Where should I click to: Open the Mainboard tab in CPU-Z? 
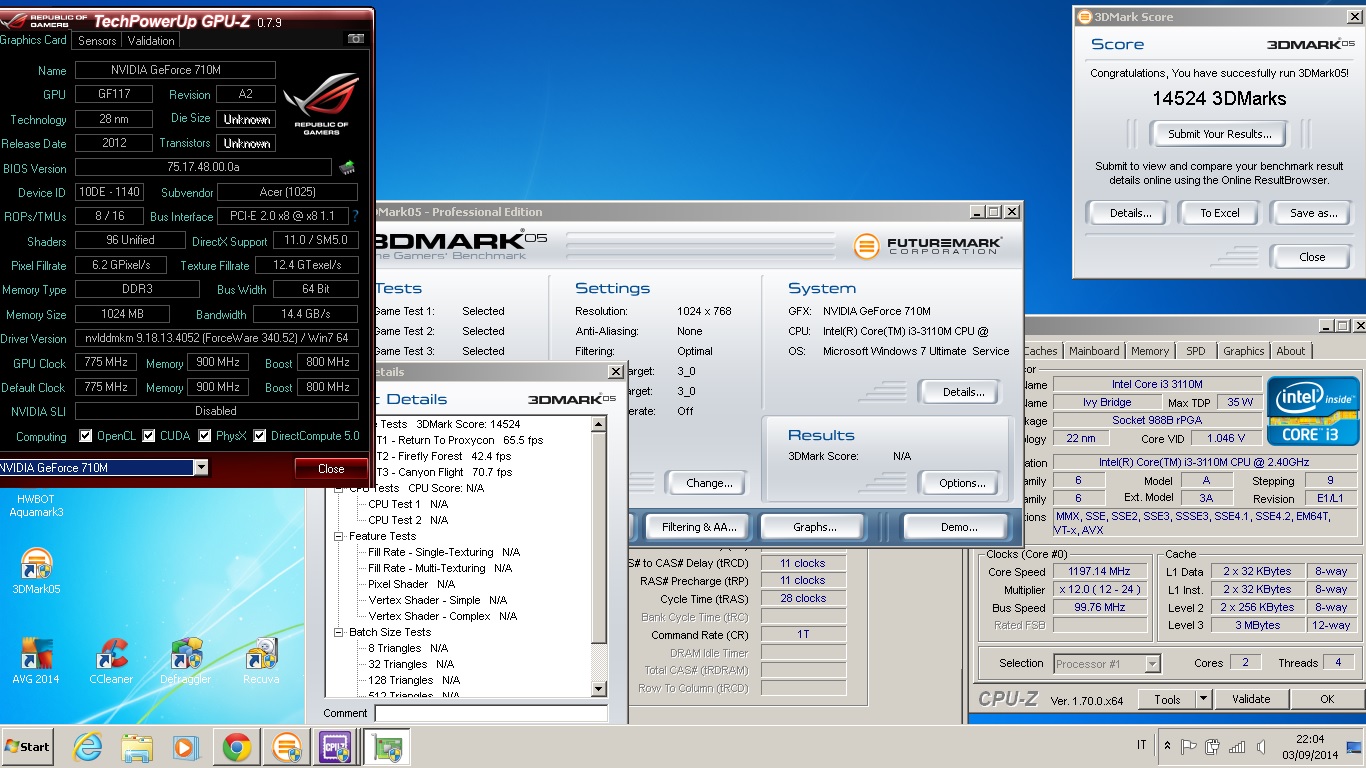click(1094, 351)
